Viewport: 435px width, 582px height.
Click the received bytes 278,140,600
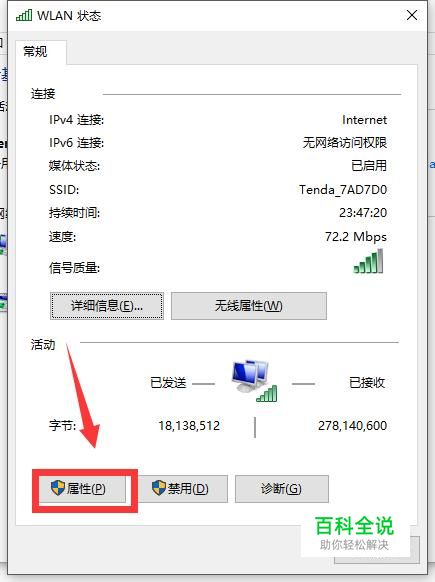352,426
